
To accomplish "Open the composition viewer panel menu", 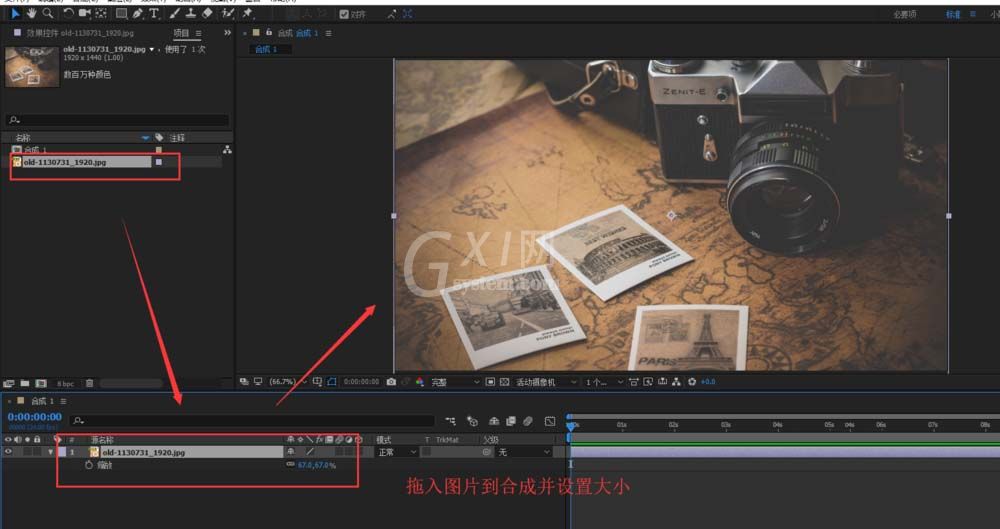I will pos(328,33).
